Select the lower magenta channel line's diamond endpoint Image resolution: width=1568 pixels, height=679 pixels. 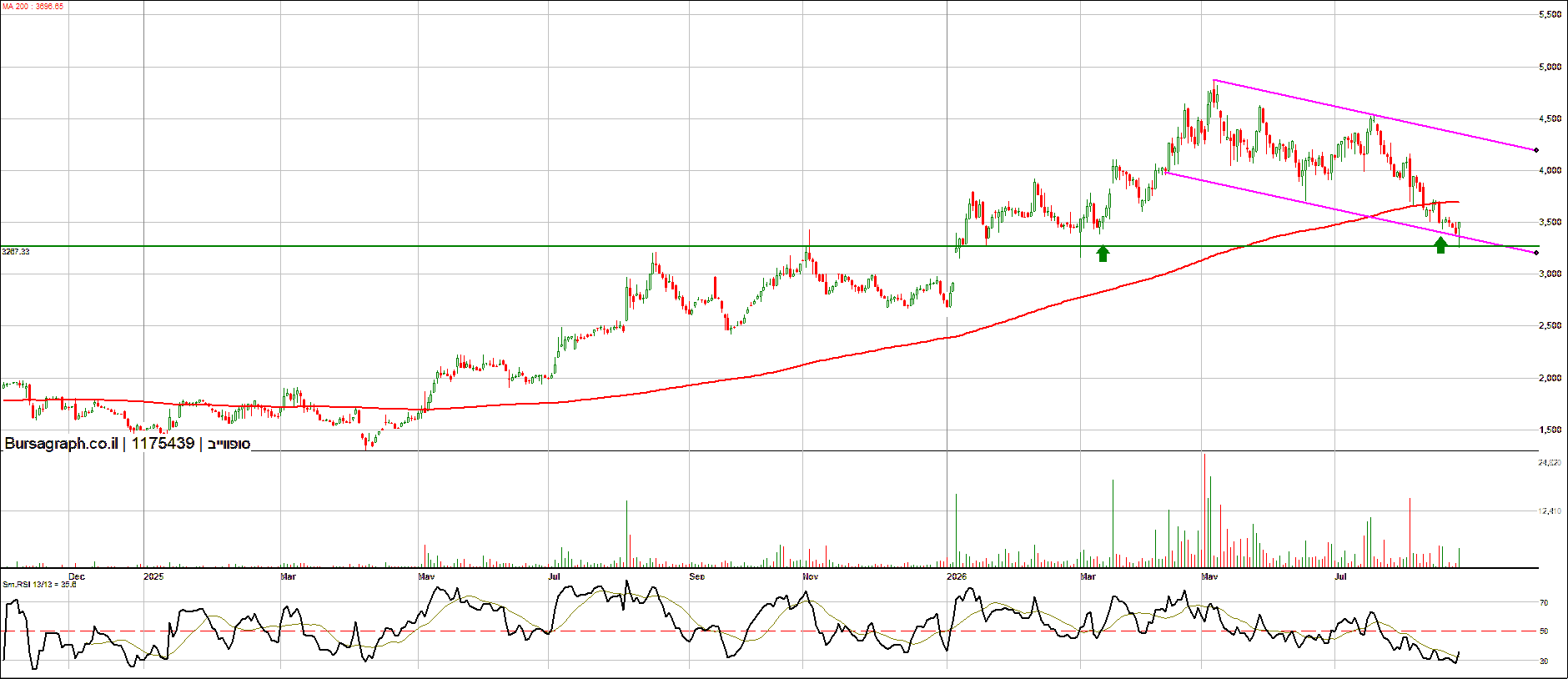[x=1536, y=253]
